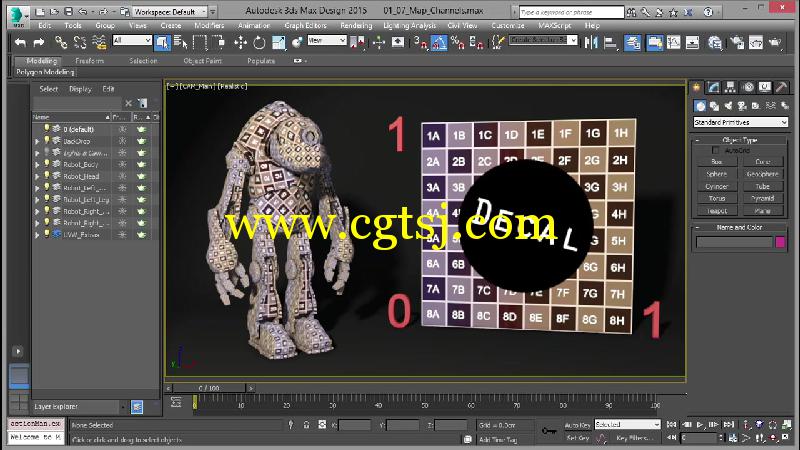Toggle Window/Crossing selection mode

[x=218, y=43]
